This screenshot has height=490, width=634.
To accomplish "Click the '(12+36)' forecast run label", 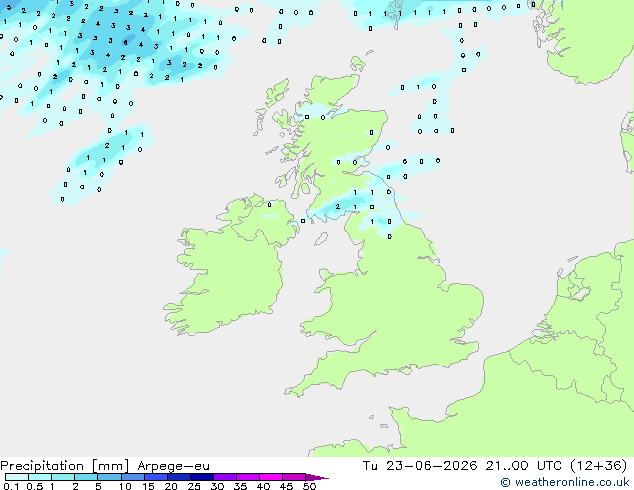I will [x=599, y=466].
